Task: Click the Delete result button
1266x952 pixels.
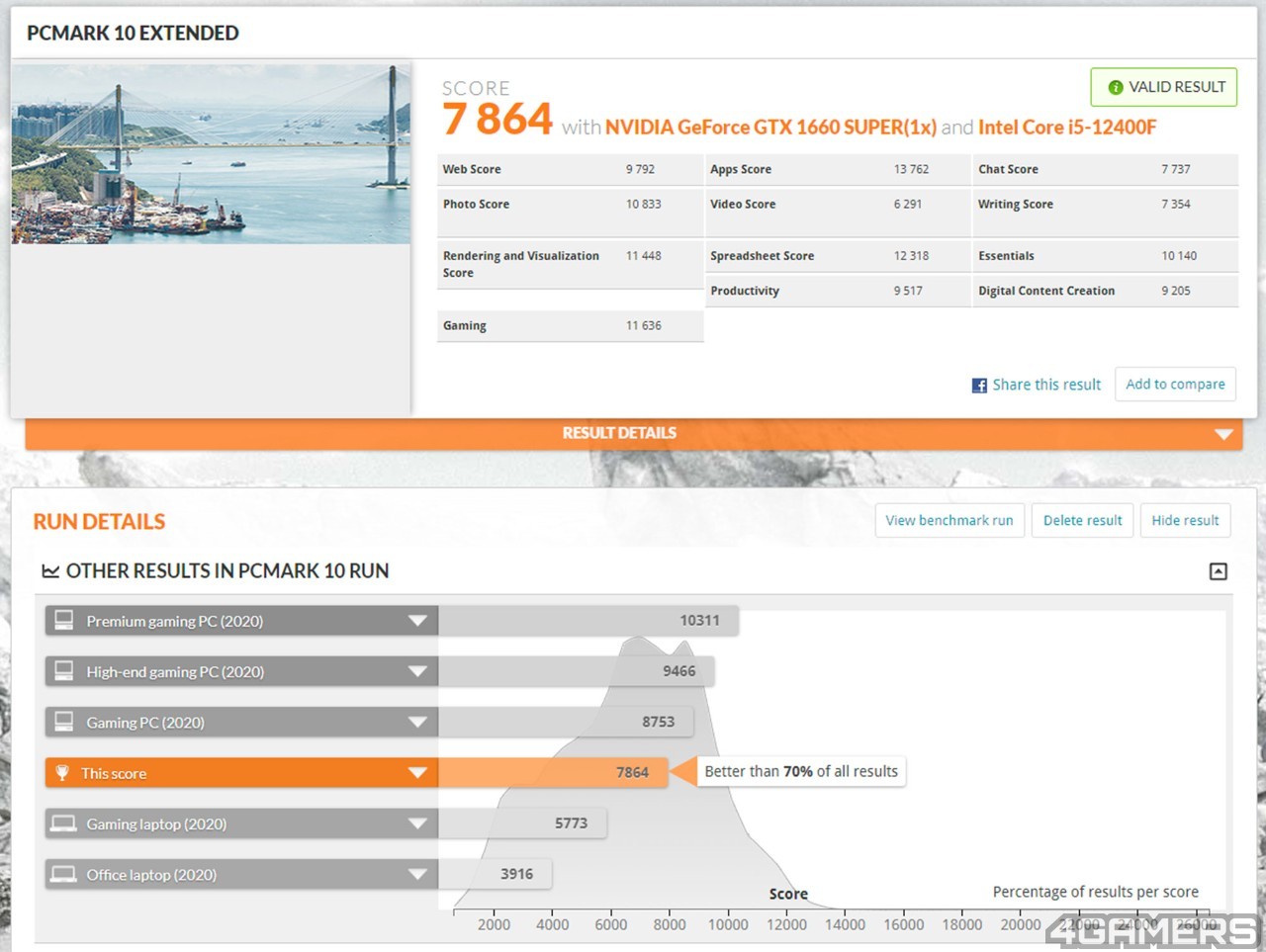Action: coord(1083,520)
